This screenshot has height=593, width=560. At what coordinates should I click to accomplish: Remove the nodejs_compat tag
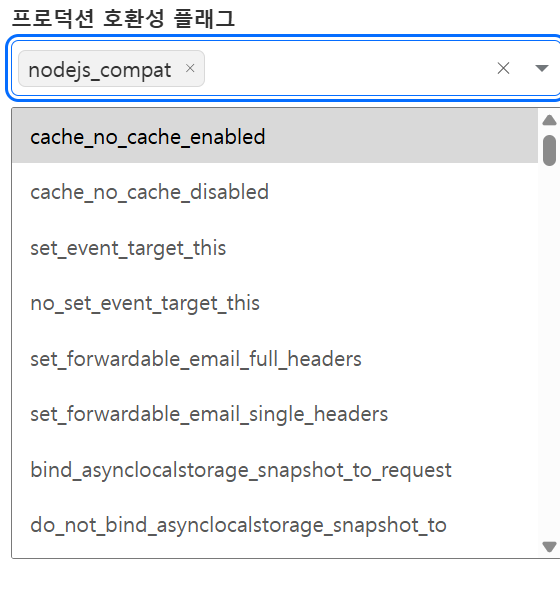190,68
